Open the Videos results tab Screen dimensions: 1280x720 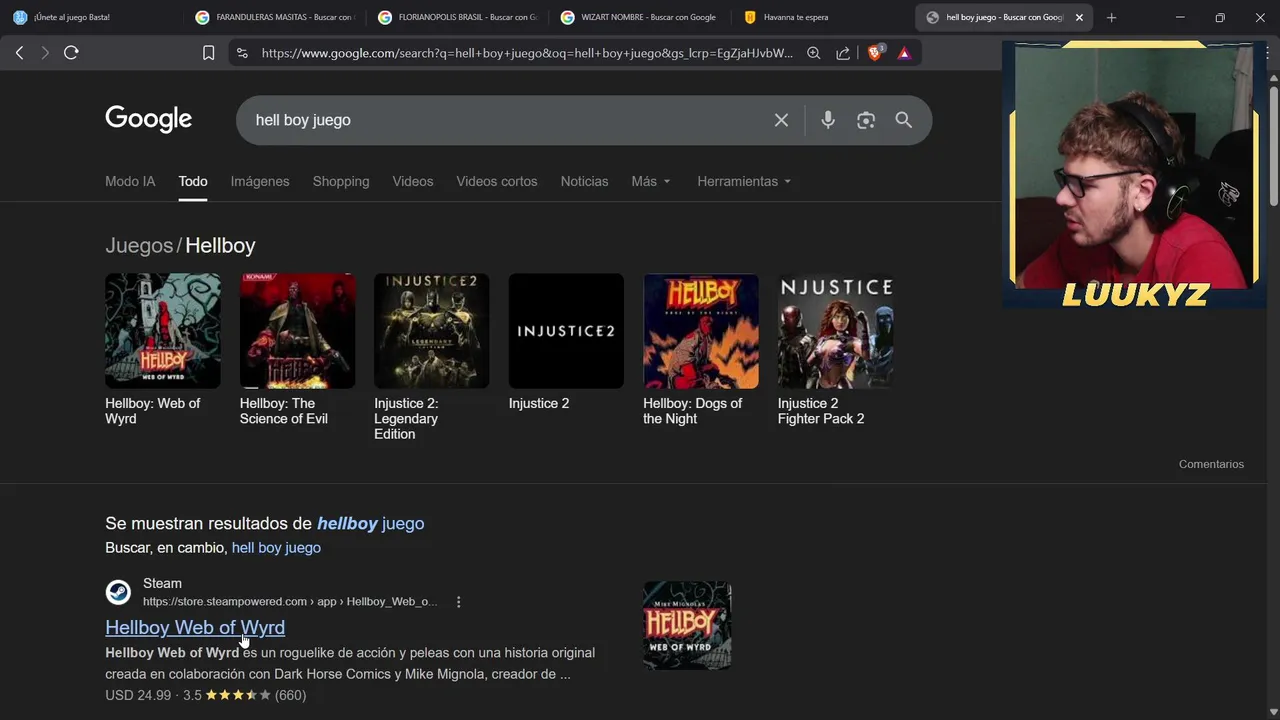click(x=413, y=181)
